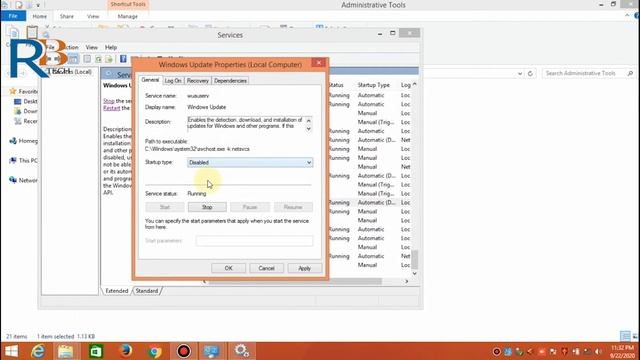Select Network in the navigation pane
The image size is (640, 360).
click(24, 180)
